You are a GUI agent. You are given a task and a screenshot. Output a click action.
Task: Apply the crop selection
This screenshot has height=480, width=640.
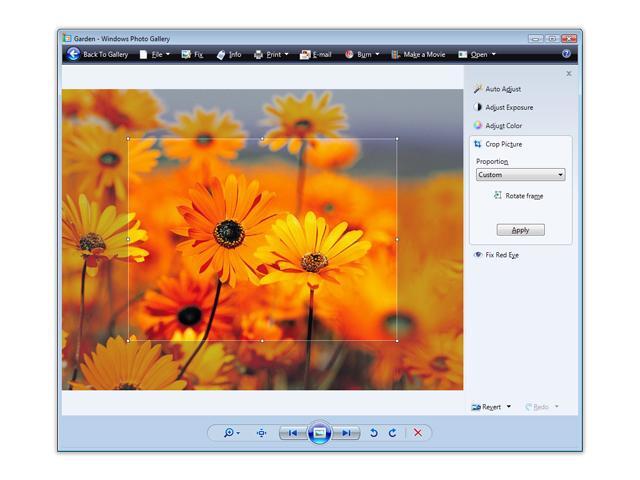(x=520, y=230)
